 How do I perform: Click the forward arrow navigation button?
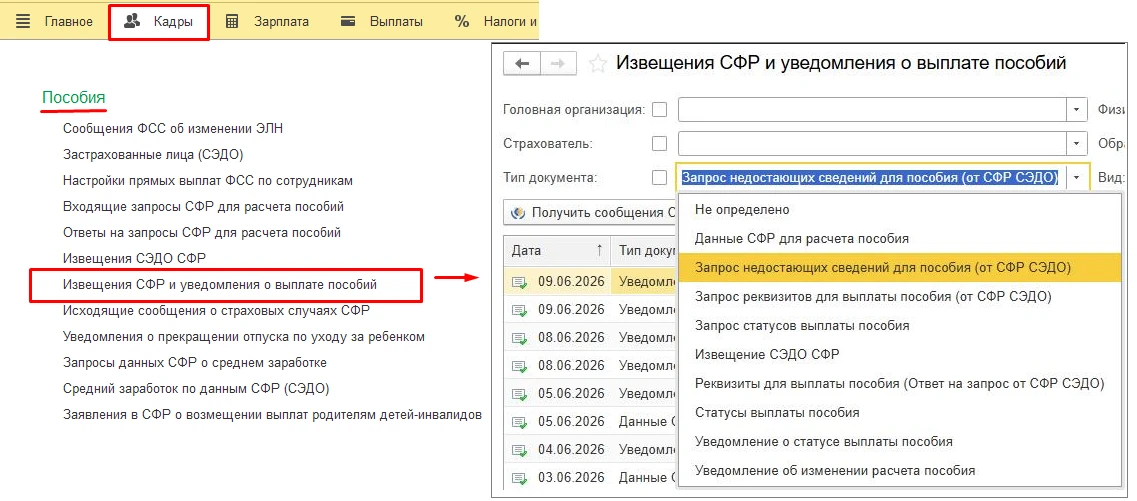coord(558,64)
